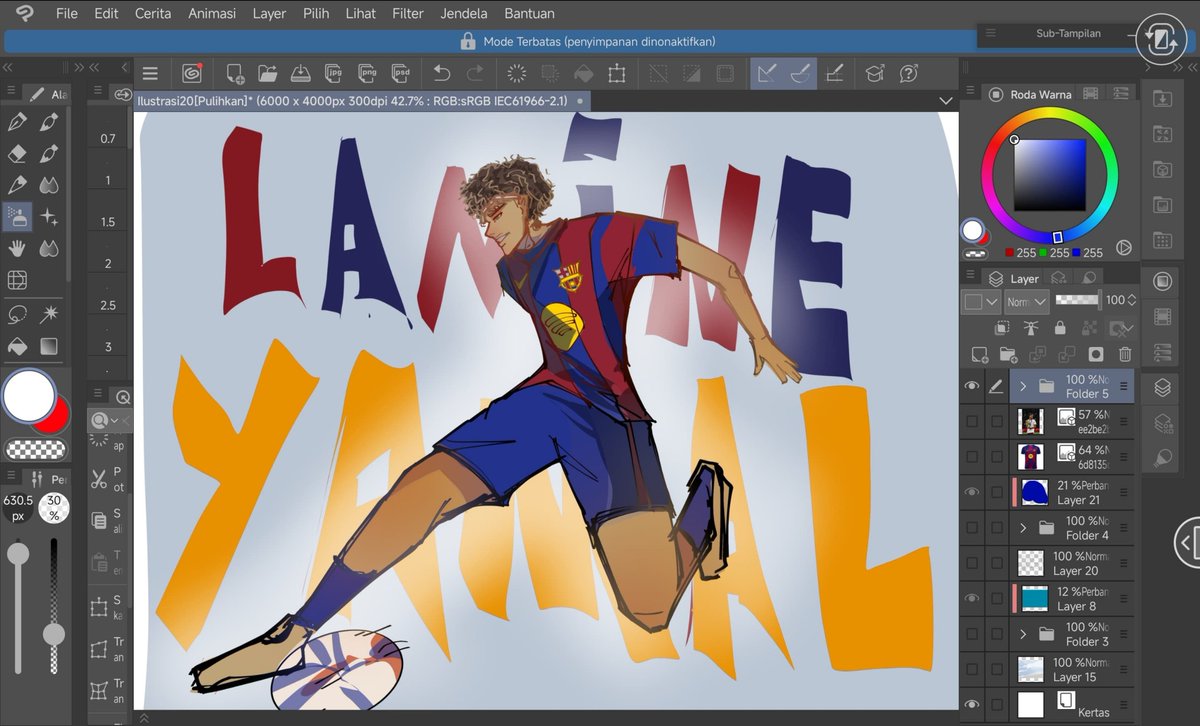Select the Hand move tool
1200x726 pixels.
pyautogui.click(x=17, y=248)
